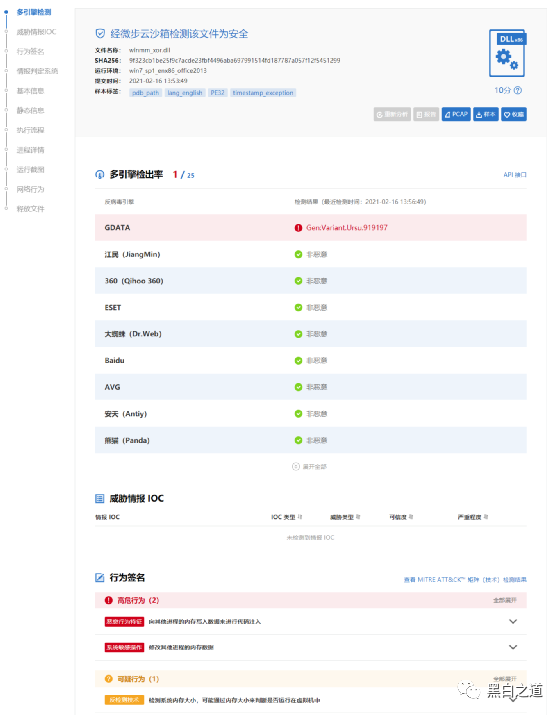560x715 pixels.
Task: Click green check icon in Dr.Web row
Action: click(x=298, y=334)
